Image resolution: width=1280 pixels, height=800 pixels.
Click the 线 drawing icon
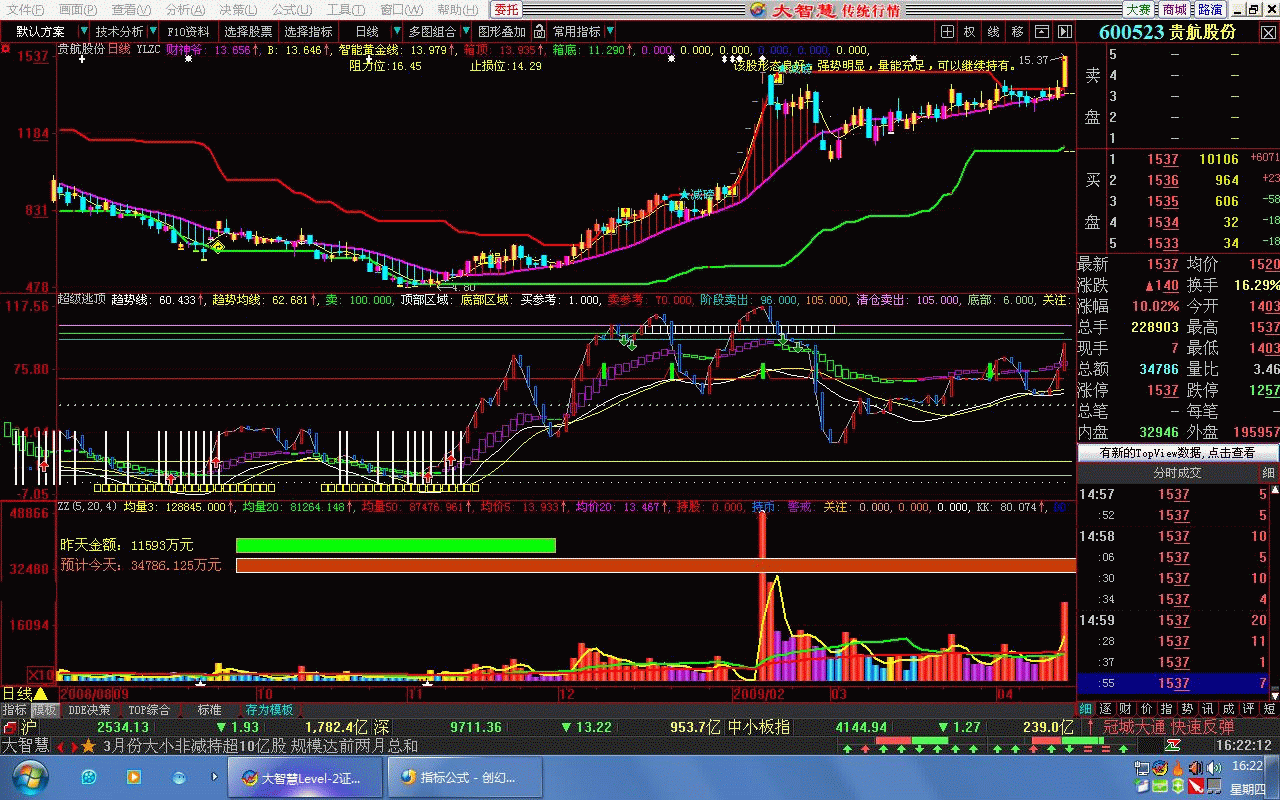click(993, 32)
